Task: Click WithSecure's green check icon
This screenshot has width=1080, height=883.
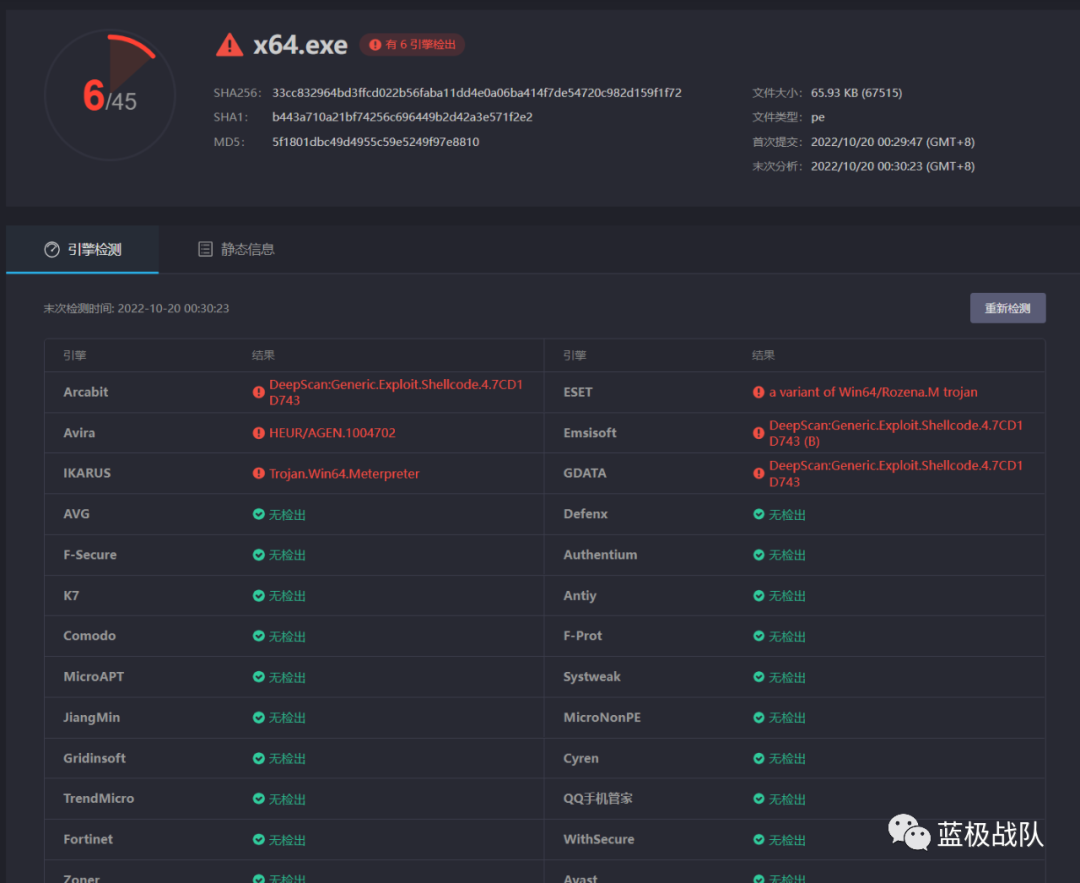Action: [x=758, y=839]
